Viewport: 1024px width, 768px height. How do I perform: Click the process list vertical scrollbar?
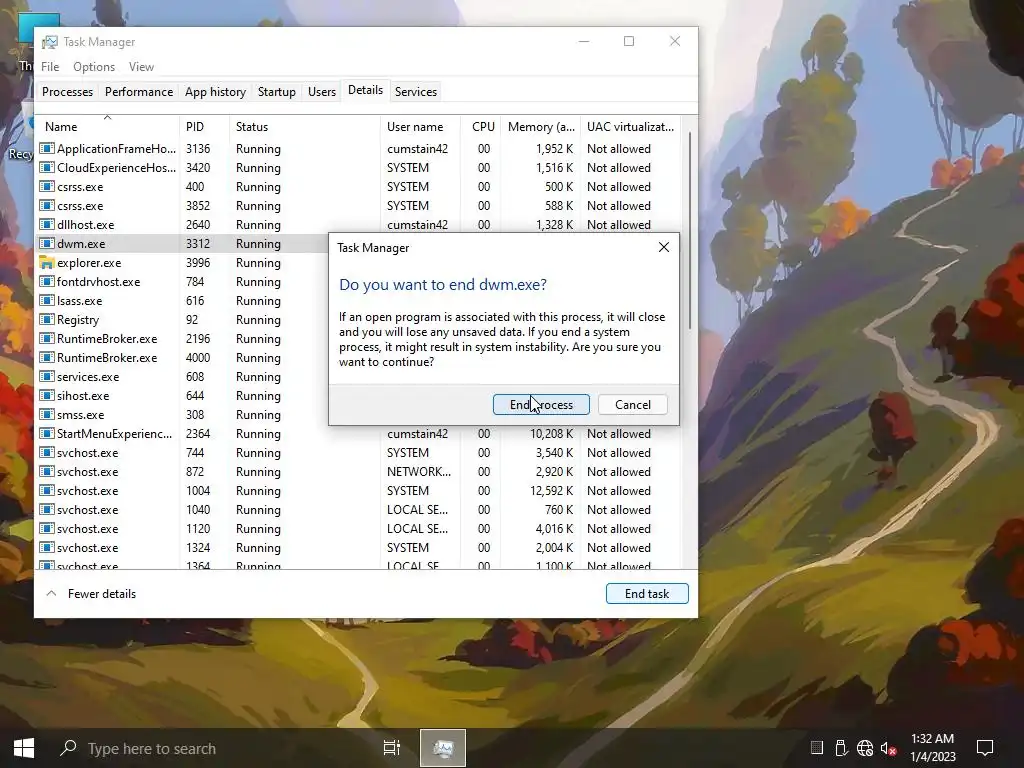click(x=690, y=229)
